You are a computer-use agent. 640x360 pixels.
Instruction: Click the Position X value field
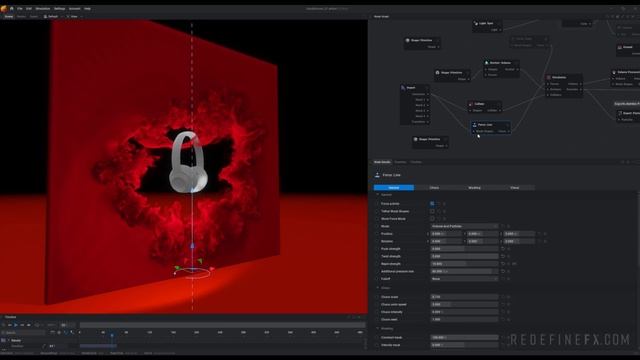(446, 234)
